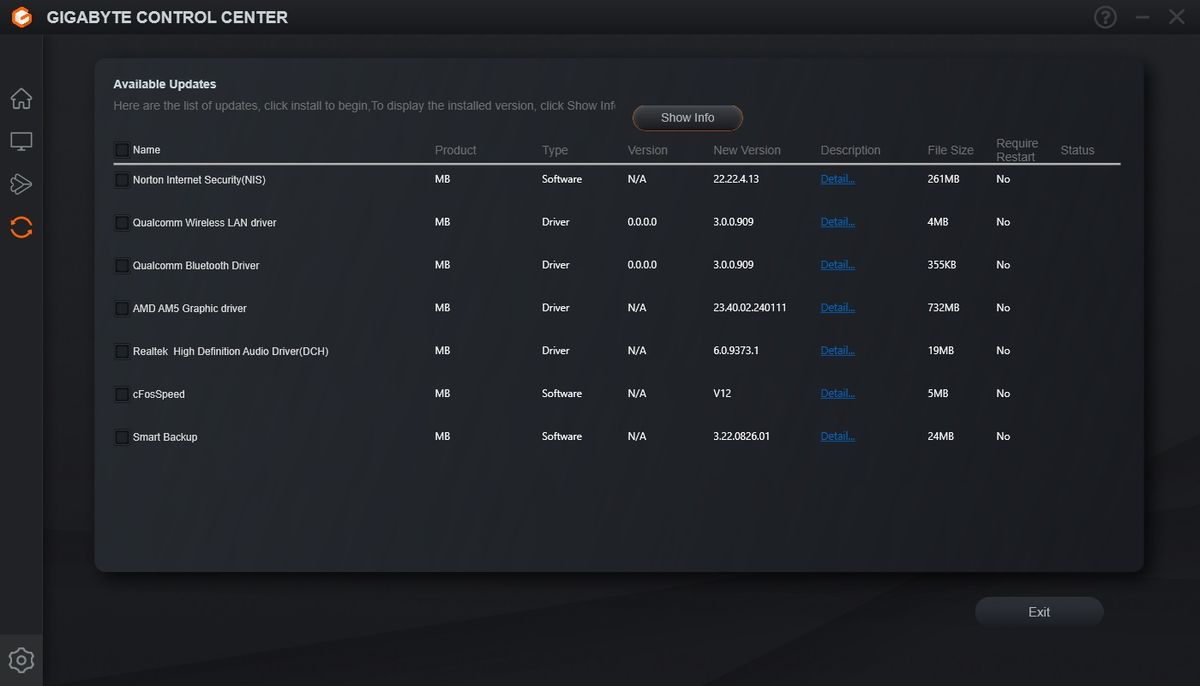Click file size 355KB
Viewport: 1200px width, 686px height.
pos(941,265)
